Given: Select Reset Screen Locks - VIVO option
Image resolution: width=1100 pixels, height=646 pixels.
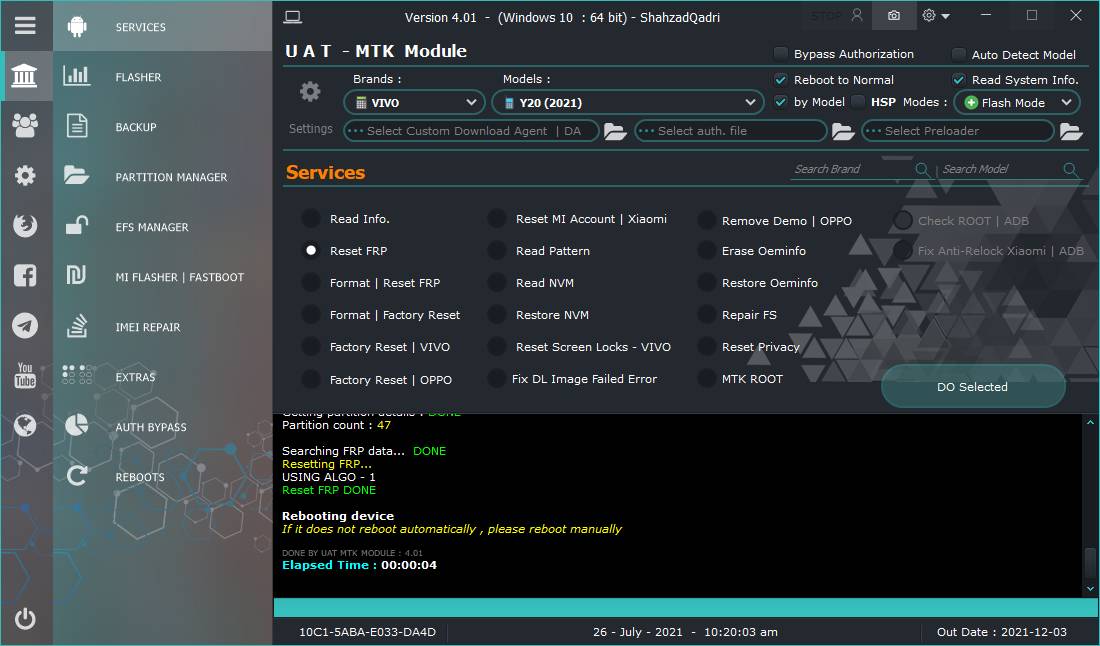Looking at the screenshot, I should coord(497,346).
